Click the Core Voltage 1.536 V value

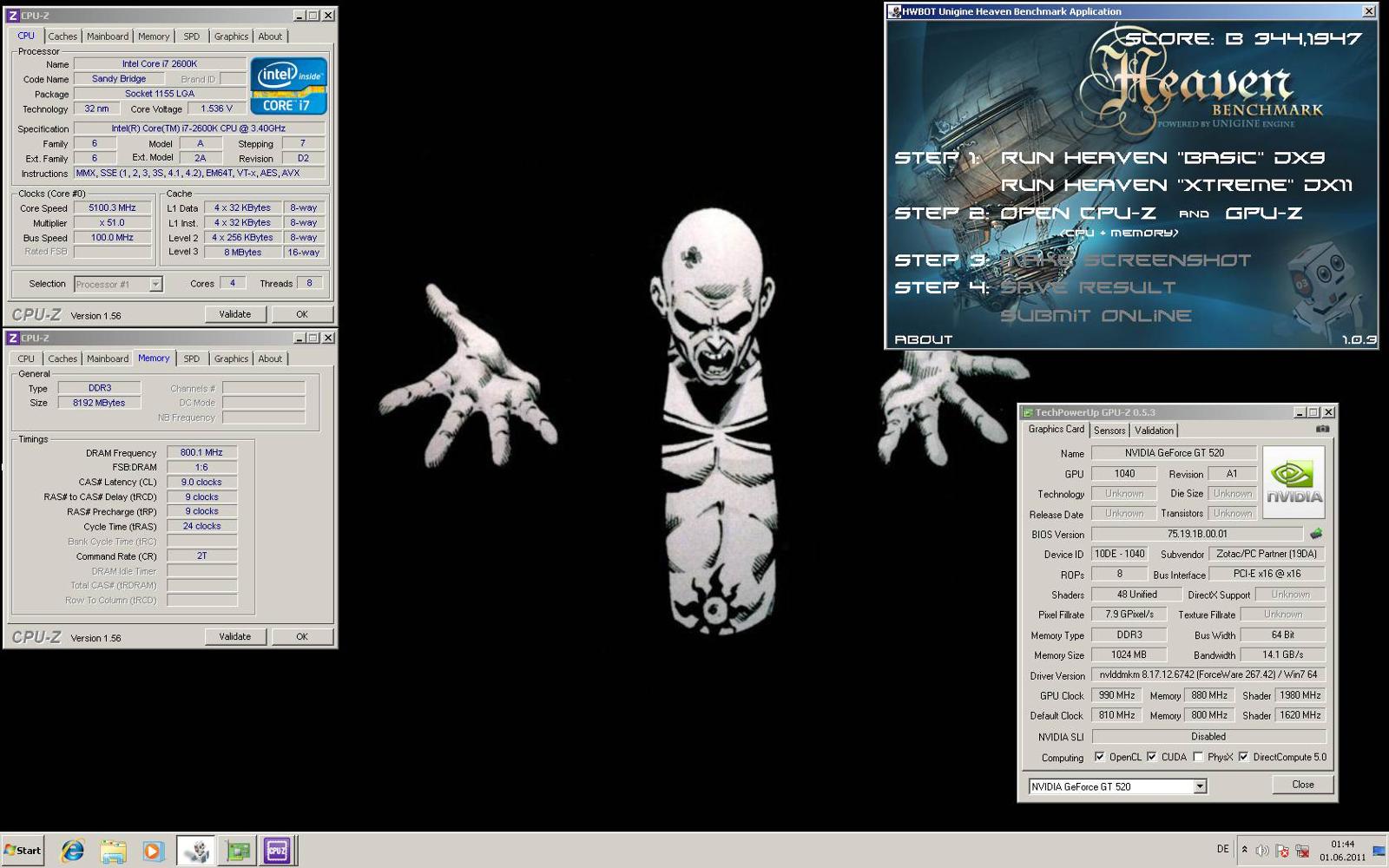click(216, 108)
